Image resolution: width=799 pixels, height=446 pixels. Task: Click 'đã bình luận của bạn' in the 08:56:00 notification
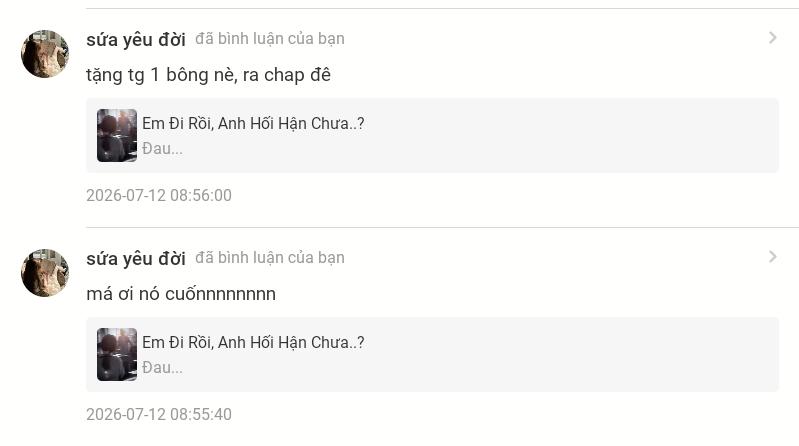coord(270,39)
